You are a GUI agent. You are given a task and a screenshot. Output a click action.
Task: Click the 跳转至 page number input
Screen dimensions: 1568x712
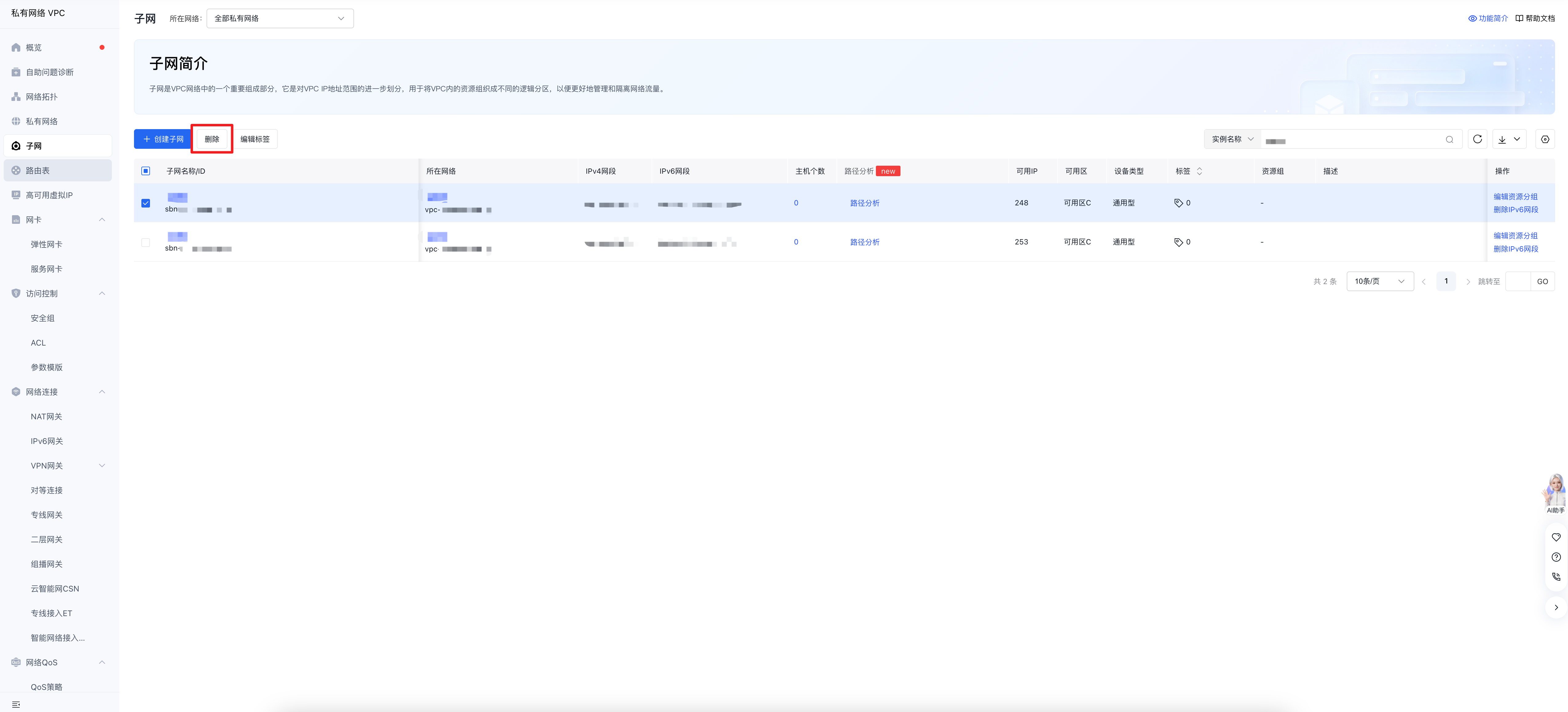click(1518, 281)
